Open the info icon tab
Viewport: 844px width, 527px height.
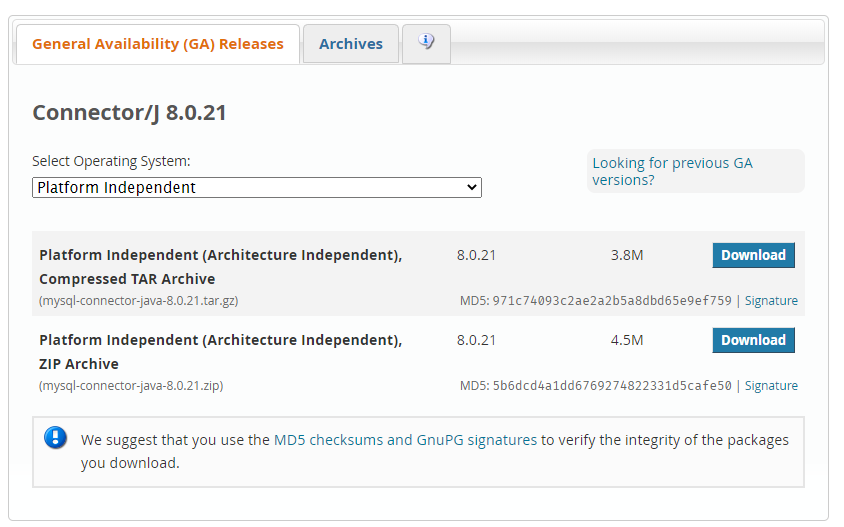(426, 43)
